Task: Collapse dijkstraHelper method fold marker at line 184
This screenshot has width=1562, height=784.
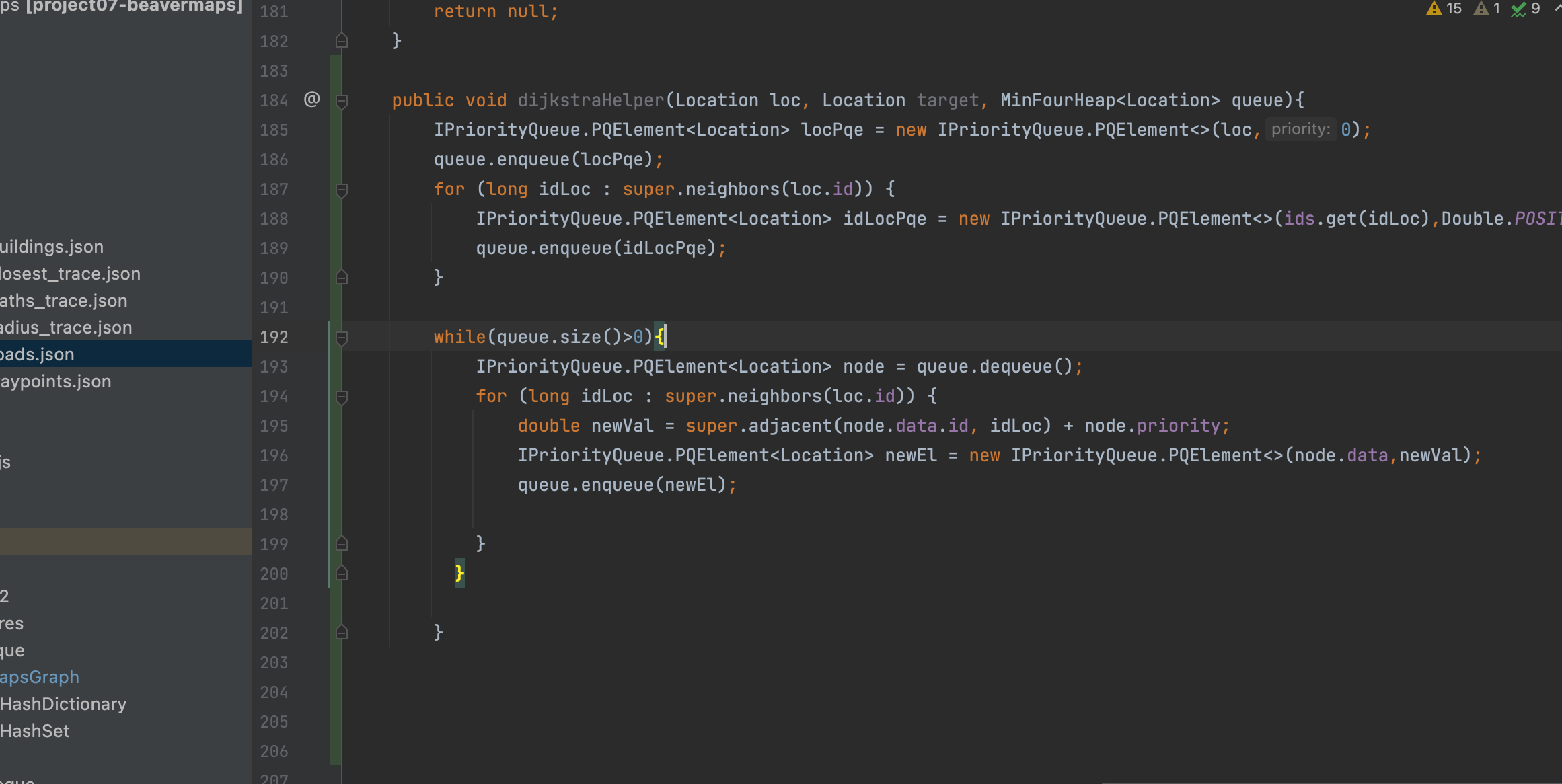Action: (x=342, y=101)
